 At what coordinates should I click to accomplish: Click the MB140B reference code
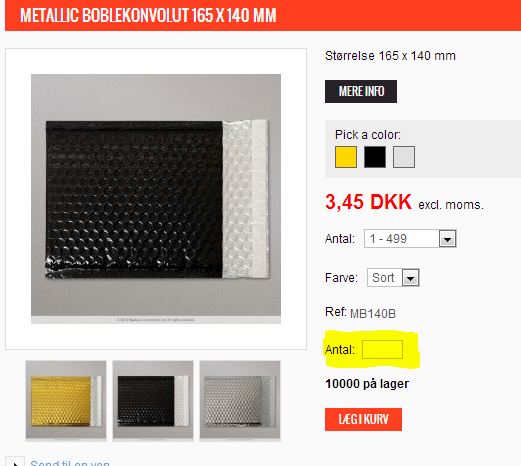[x=373, y=314]
